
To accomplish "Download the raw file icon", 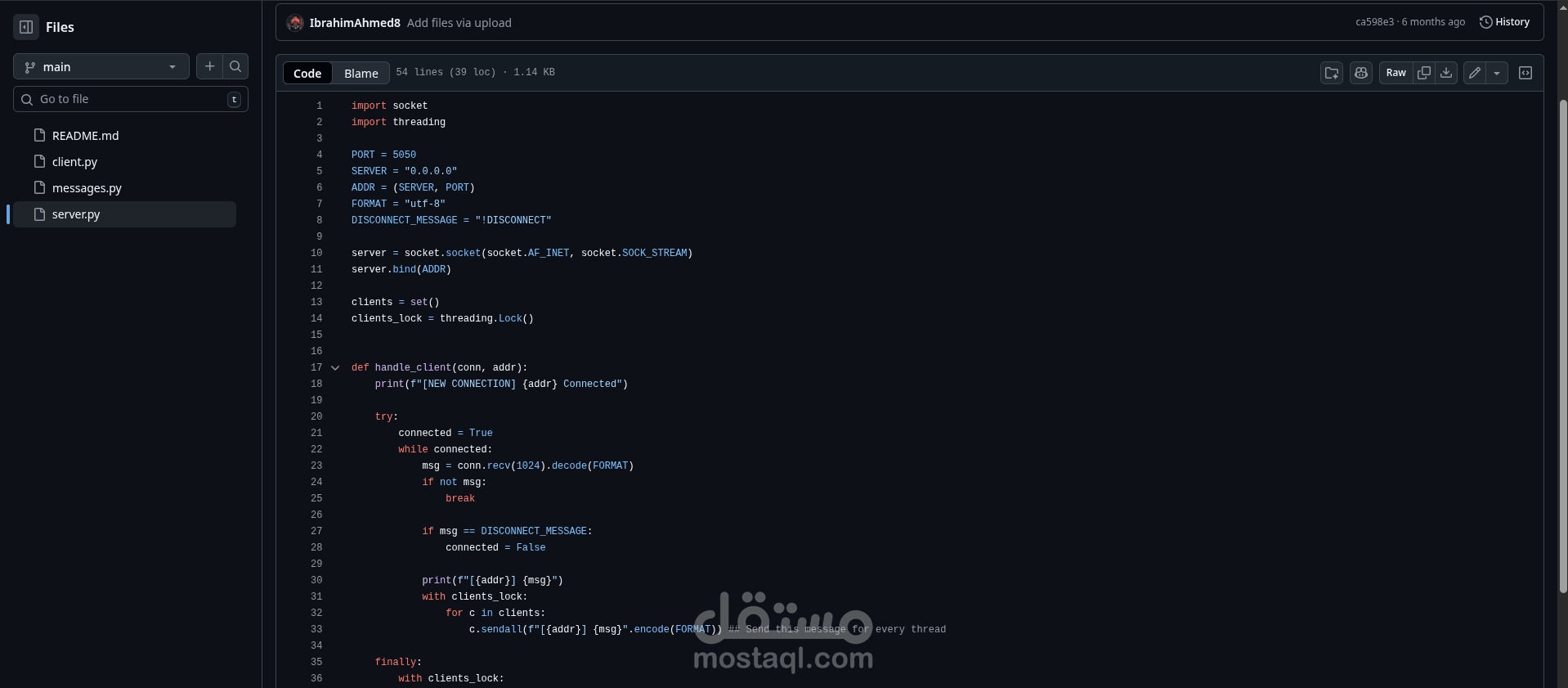I will tap(1446, 73).
